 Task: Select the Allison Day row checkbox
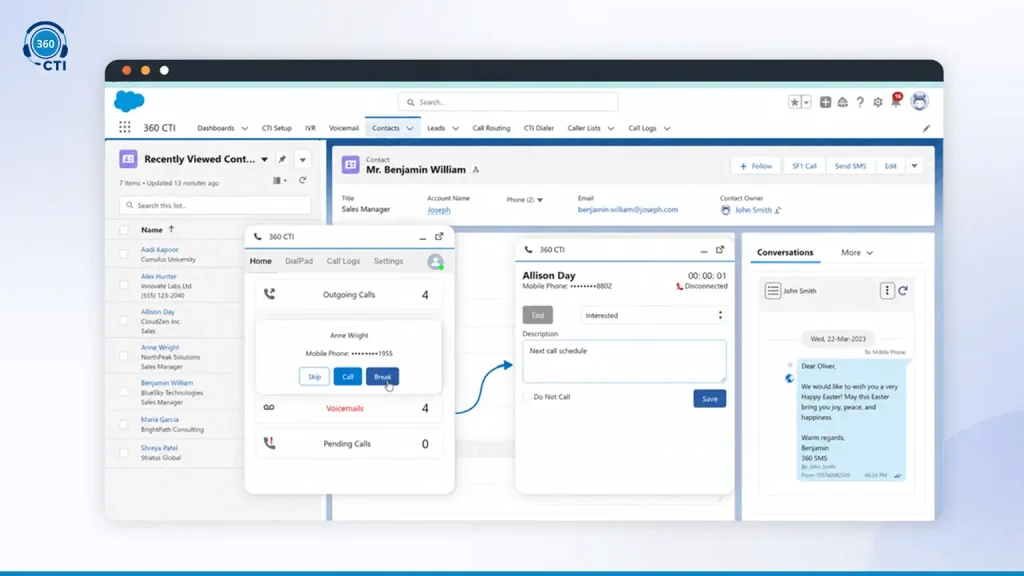[x=124, y=321]
